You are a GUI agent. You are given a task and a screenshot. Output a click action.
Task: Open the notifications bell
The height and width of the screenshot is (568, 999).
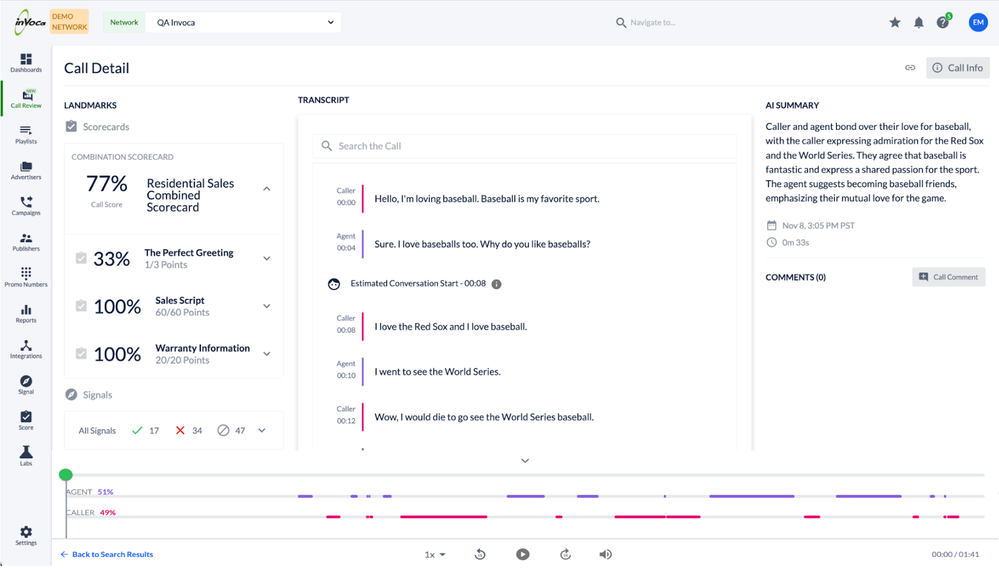click(x=919, y=22)
